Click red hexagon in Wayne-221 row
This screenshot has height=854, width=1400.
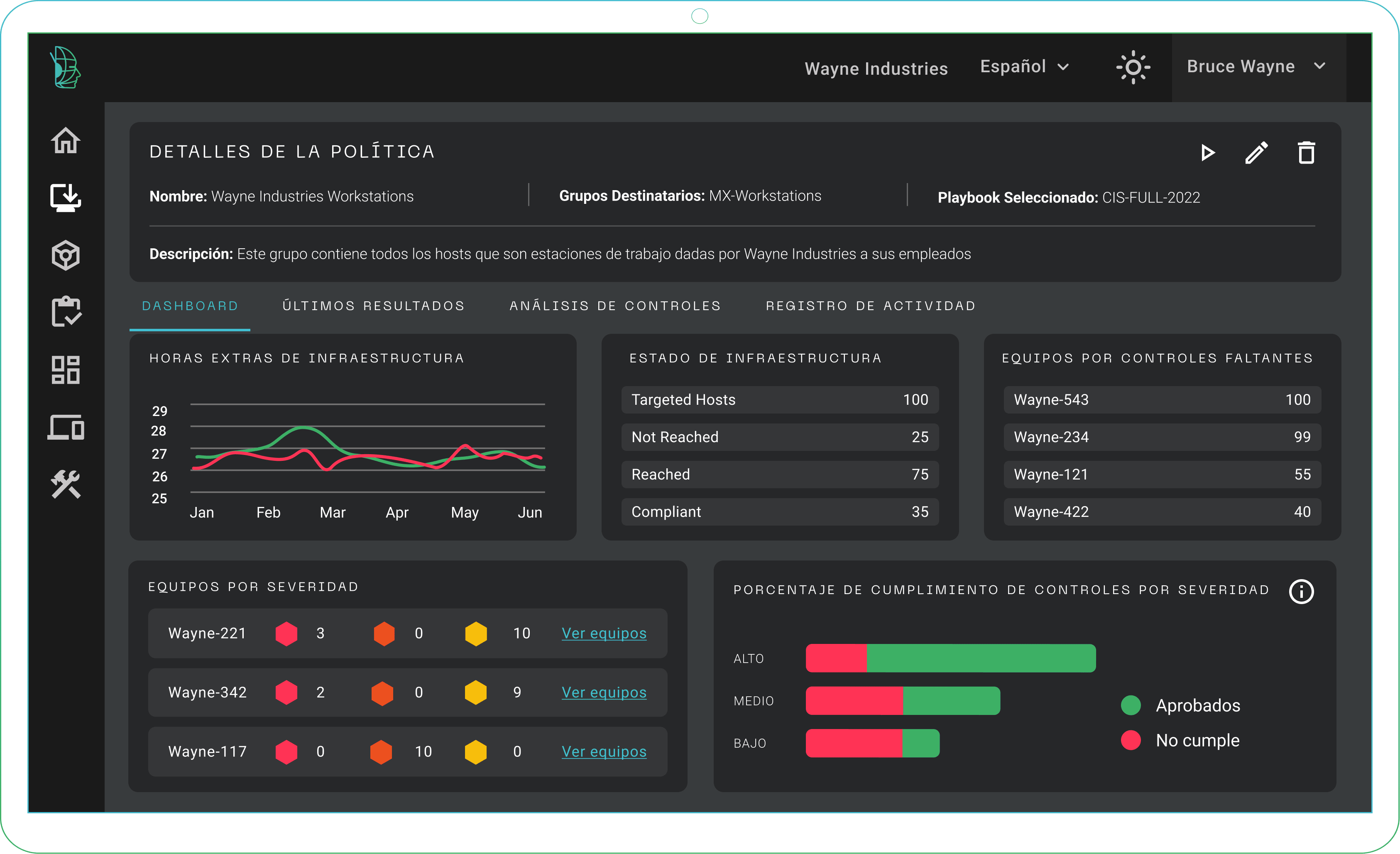pos(286,633)
